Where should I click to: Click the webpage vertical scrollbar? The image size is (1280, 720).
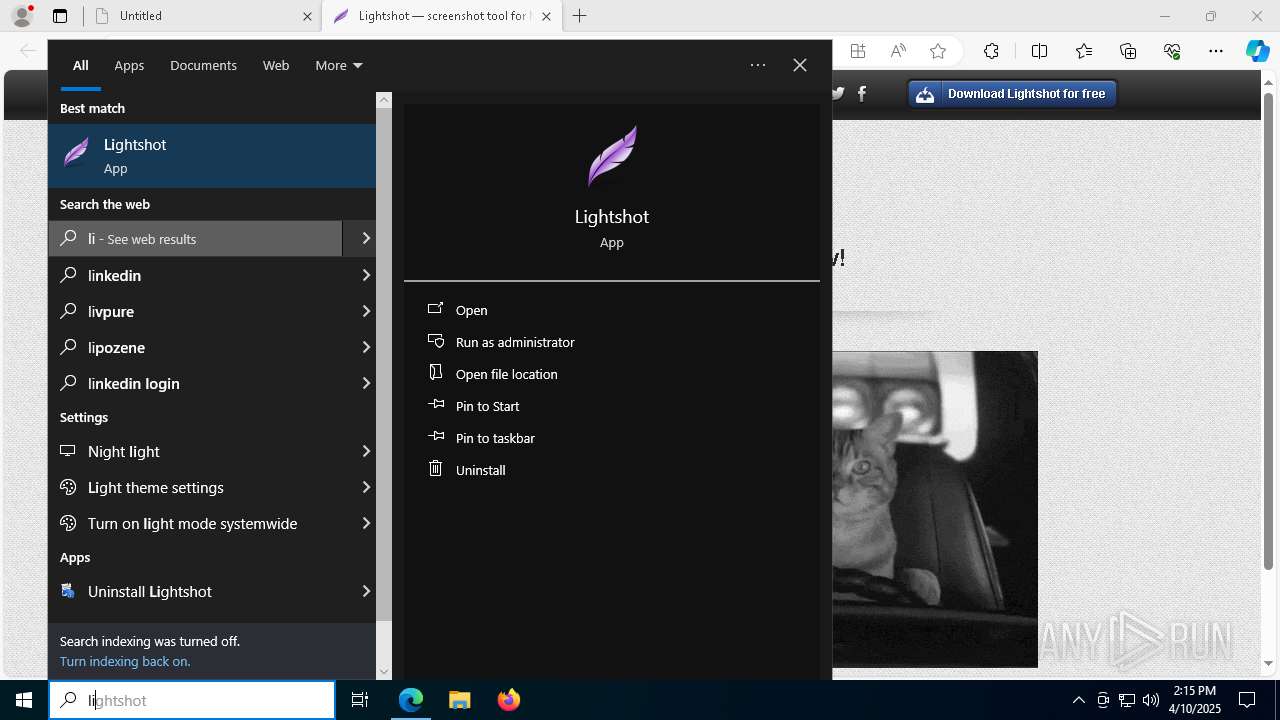pyautogui.click(x=1268, y=330)
